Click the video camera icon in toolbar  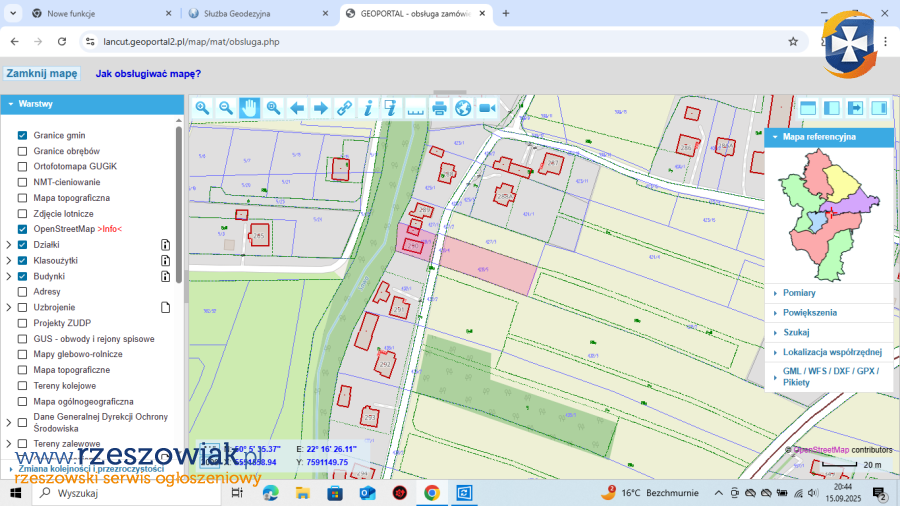pos(487,108)
